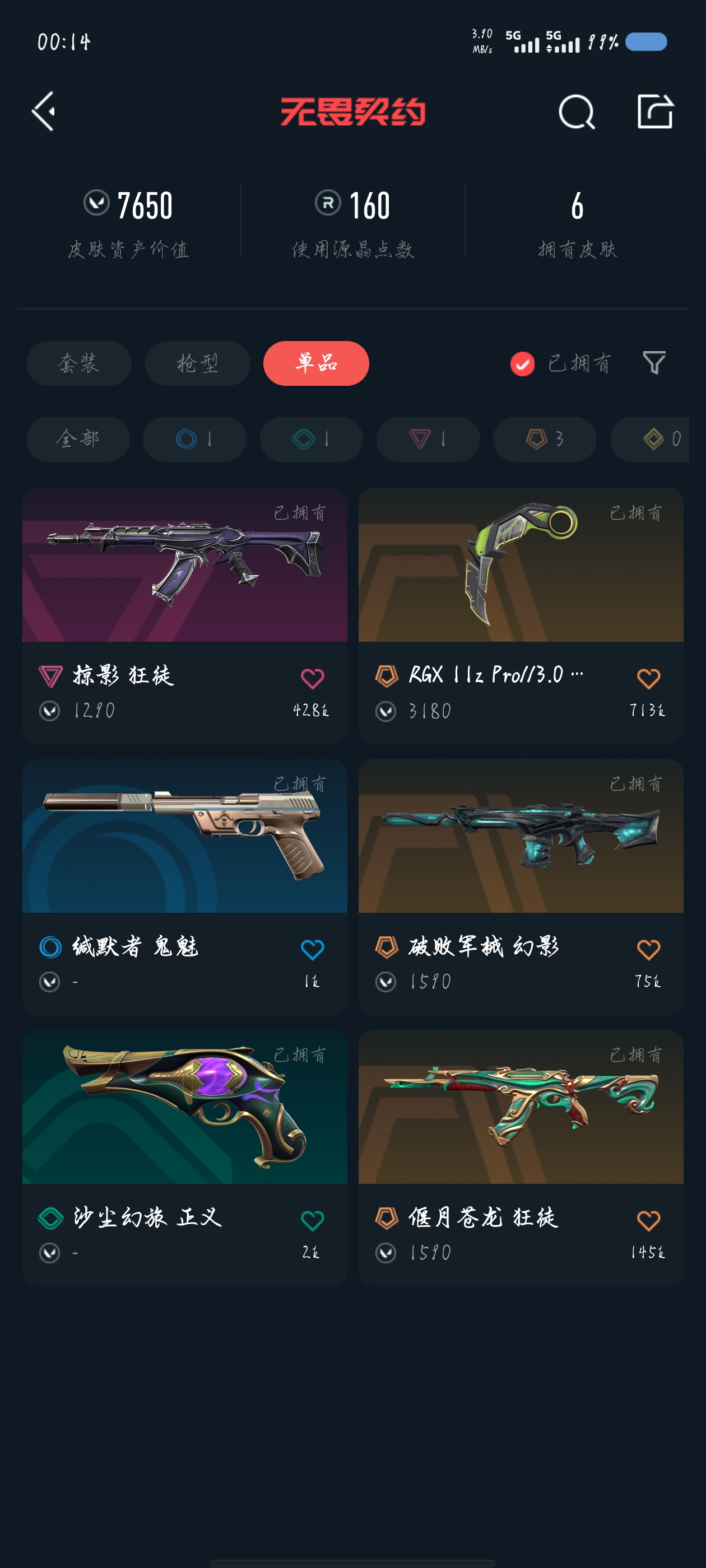The height and width of the screenshot is (1568, 706).
Task: Tap the green heart on 沙尘幻旅 正义
Action: (x=313, y=1220)
